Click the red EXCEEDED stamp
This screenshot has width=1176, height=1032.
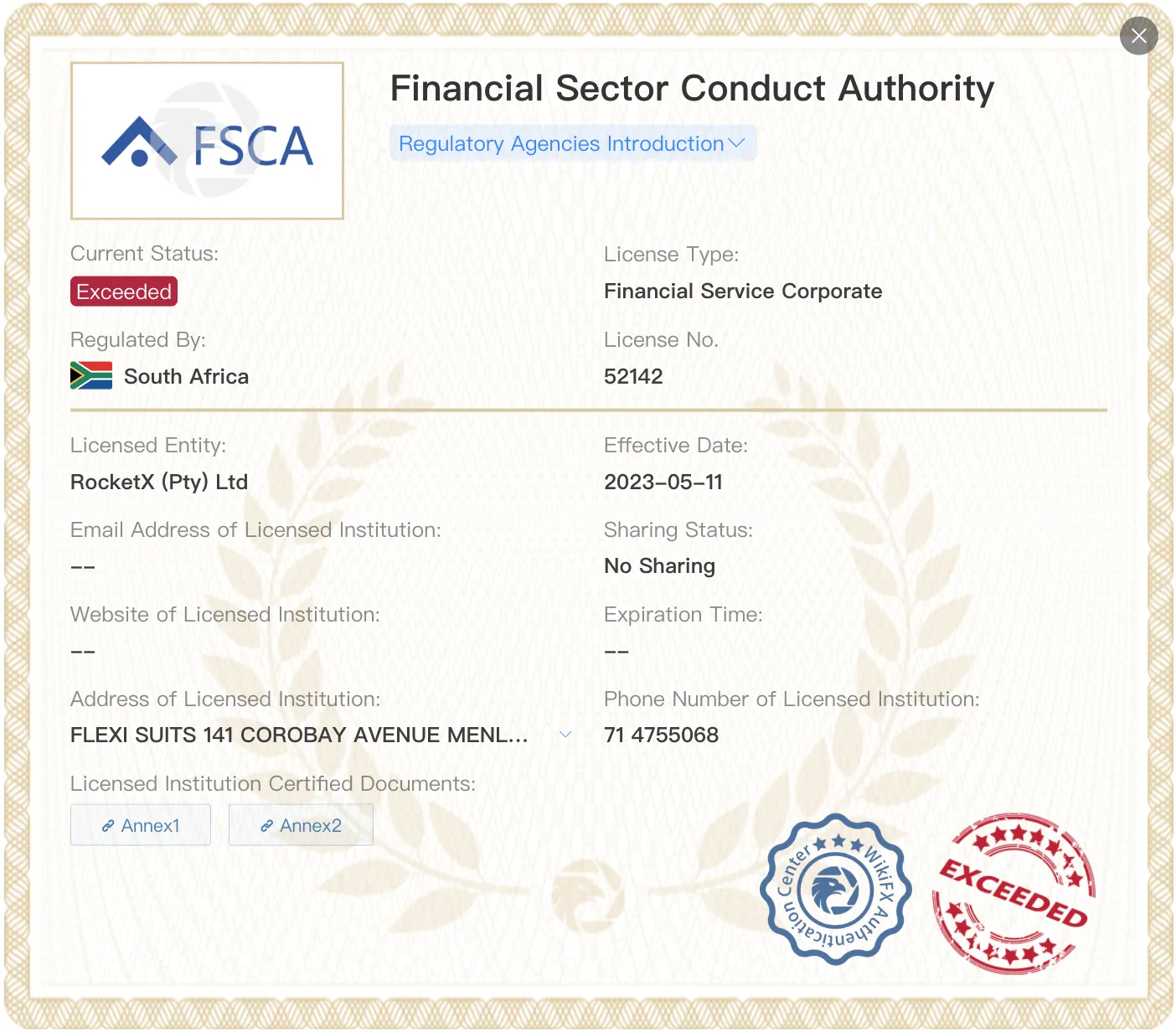[1014, 894]
